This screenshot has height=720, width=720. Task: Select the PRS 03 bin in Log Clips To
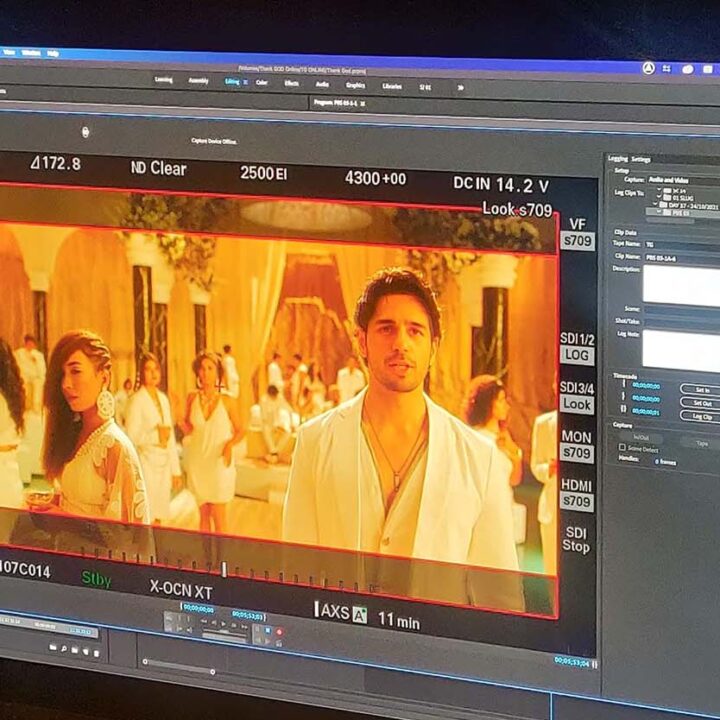(x=683, y=213)
